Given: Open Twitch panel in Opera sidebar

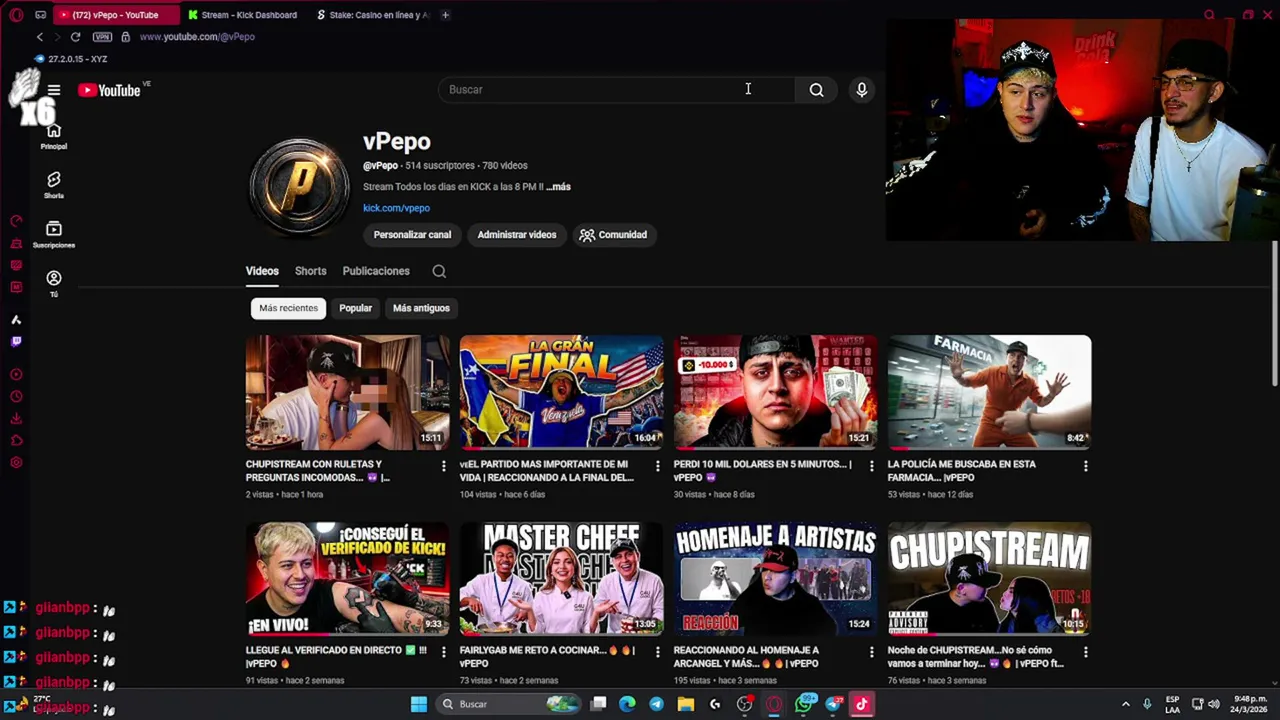Looking at the screenshot, I should (16, 341).
